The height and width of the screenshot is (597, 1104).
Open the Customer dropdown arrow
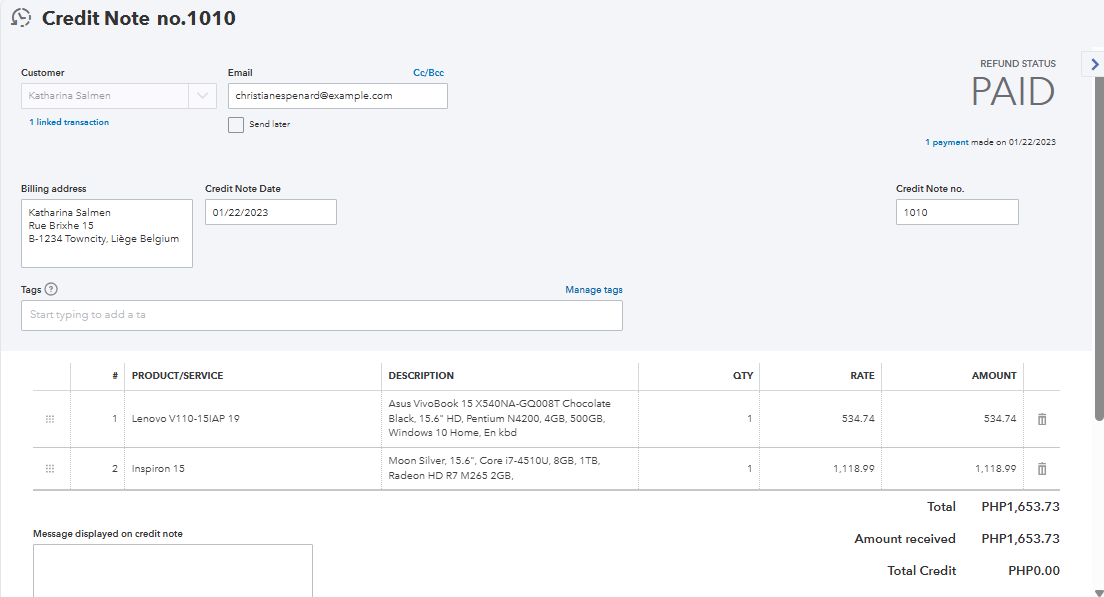click(202, 96)
